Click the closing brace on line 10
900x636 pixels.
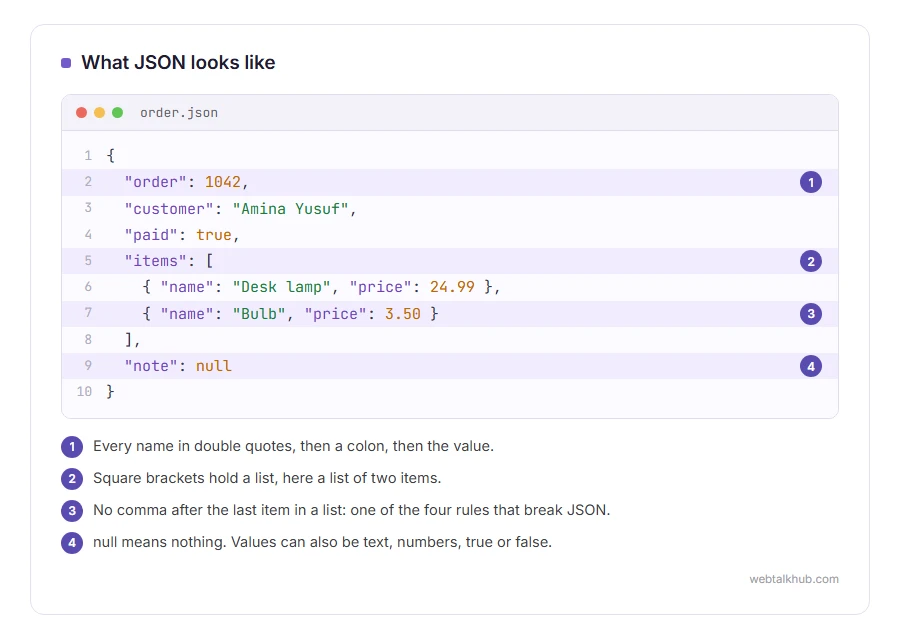point(110,391)
